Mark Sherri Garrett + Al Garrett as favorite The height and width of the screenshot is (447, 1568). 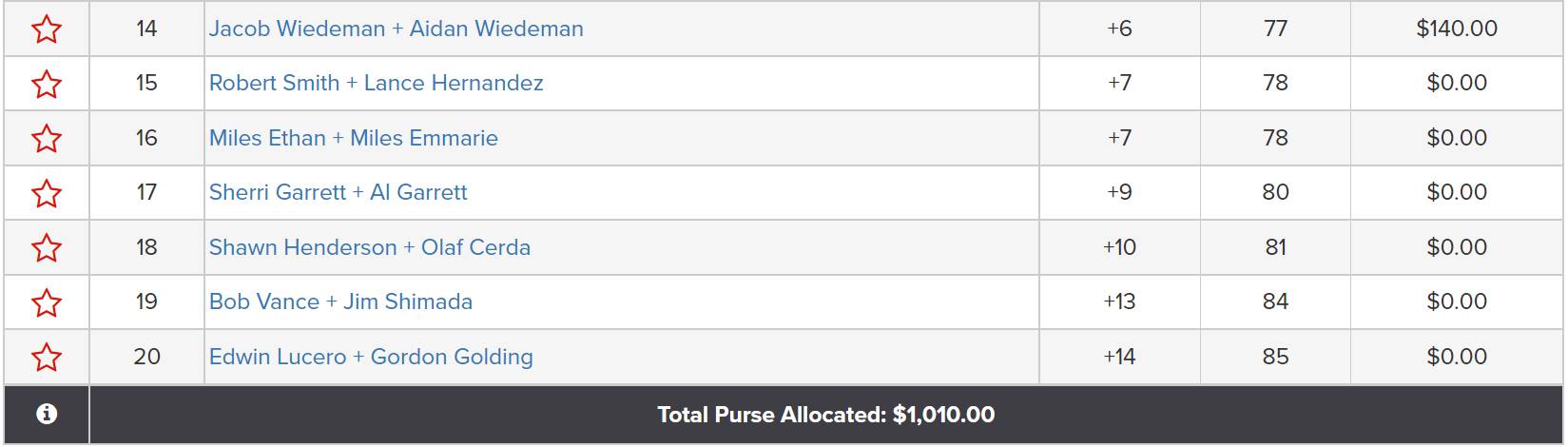click(47, 193)
